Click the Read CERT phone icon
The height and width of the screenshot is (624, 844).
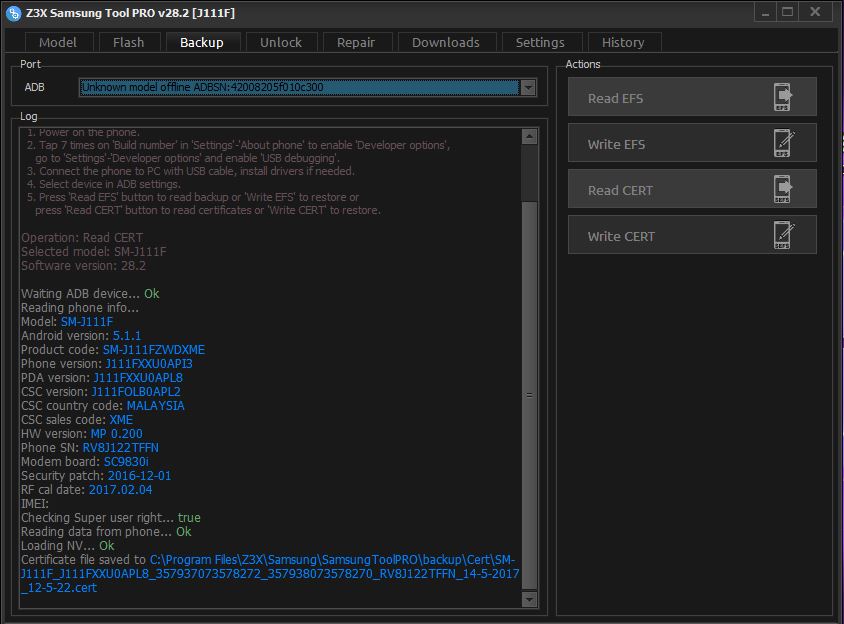783,189
